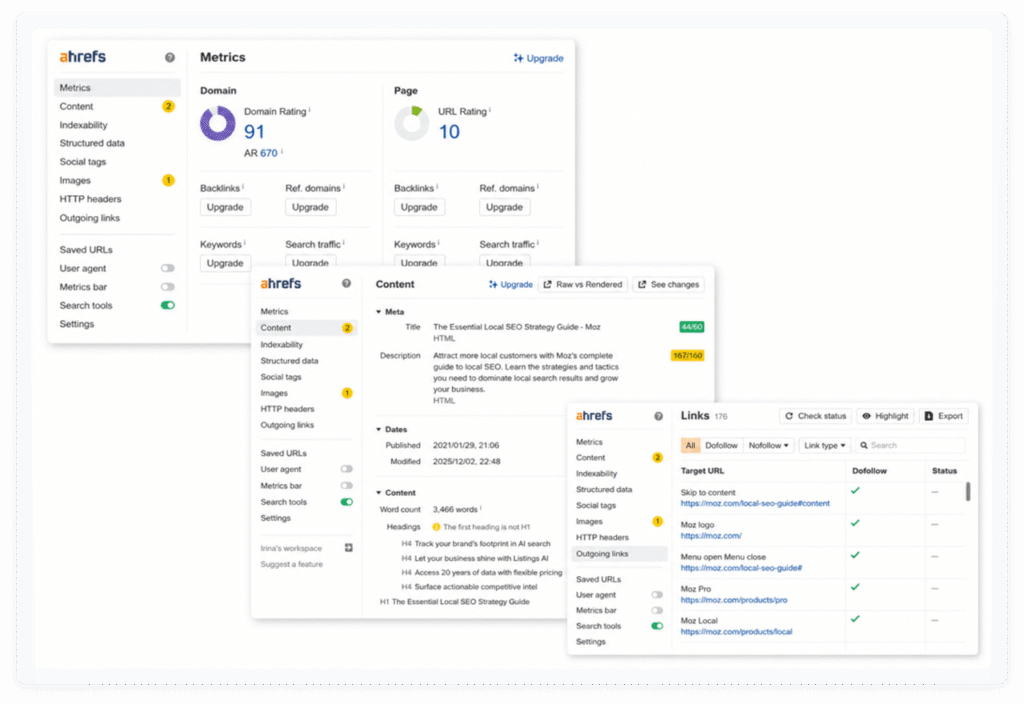Collapse the Content section with word count

pos(379,493)
